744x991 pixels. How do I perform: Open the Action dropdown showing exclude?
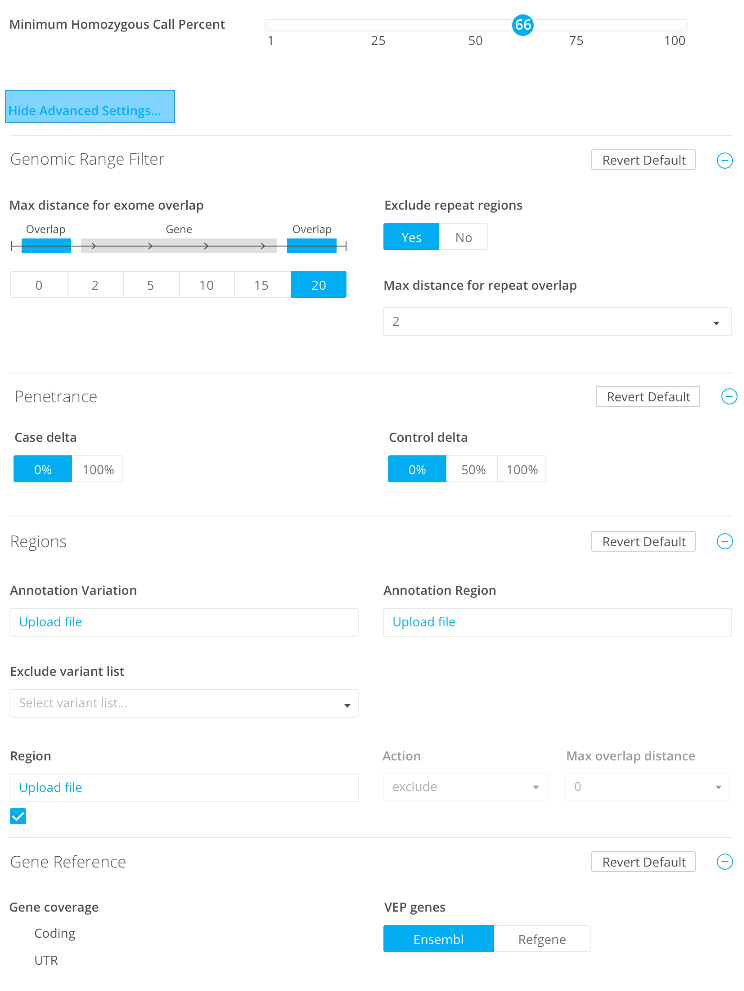pos(465,787)
